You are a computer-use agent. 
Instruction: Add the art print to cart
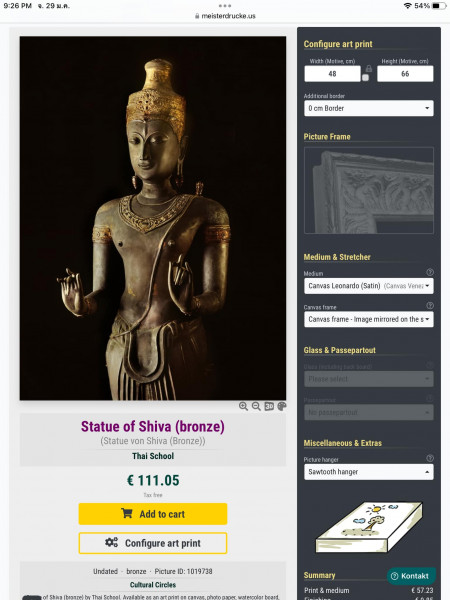[x=153, y=514]
